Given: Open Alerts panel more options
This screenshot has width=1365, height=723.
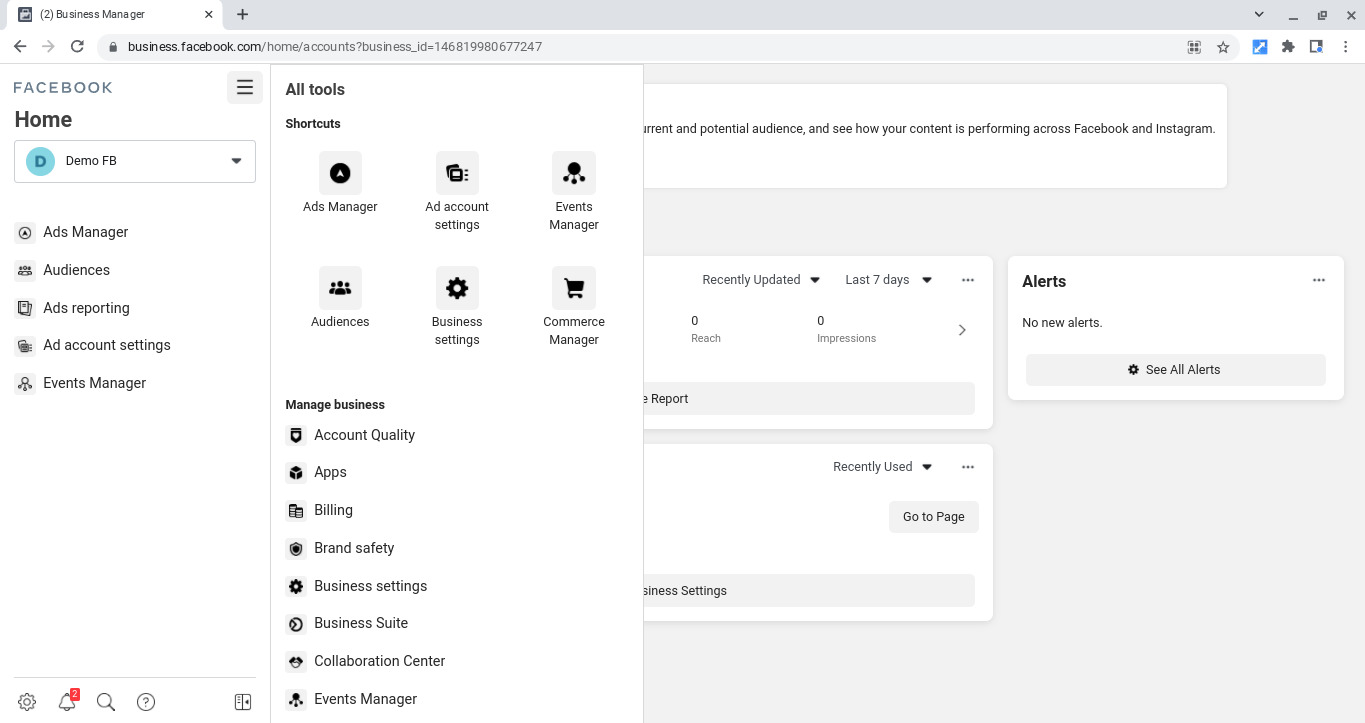Looking at the screenshot, I should [x=1319, y=280].
